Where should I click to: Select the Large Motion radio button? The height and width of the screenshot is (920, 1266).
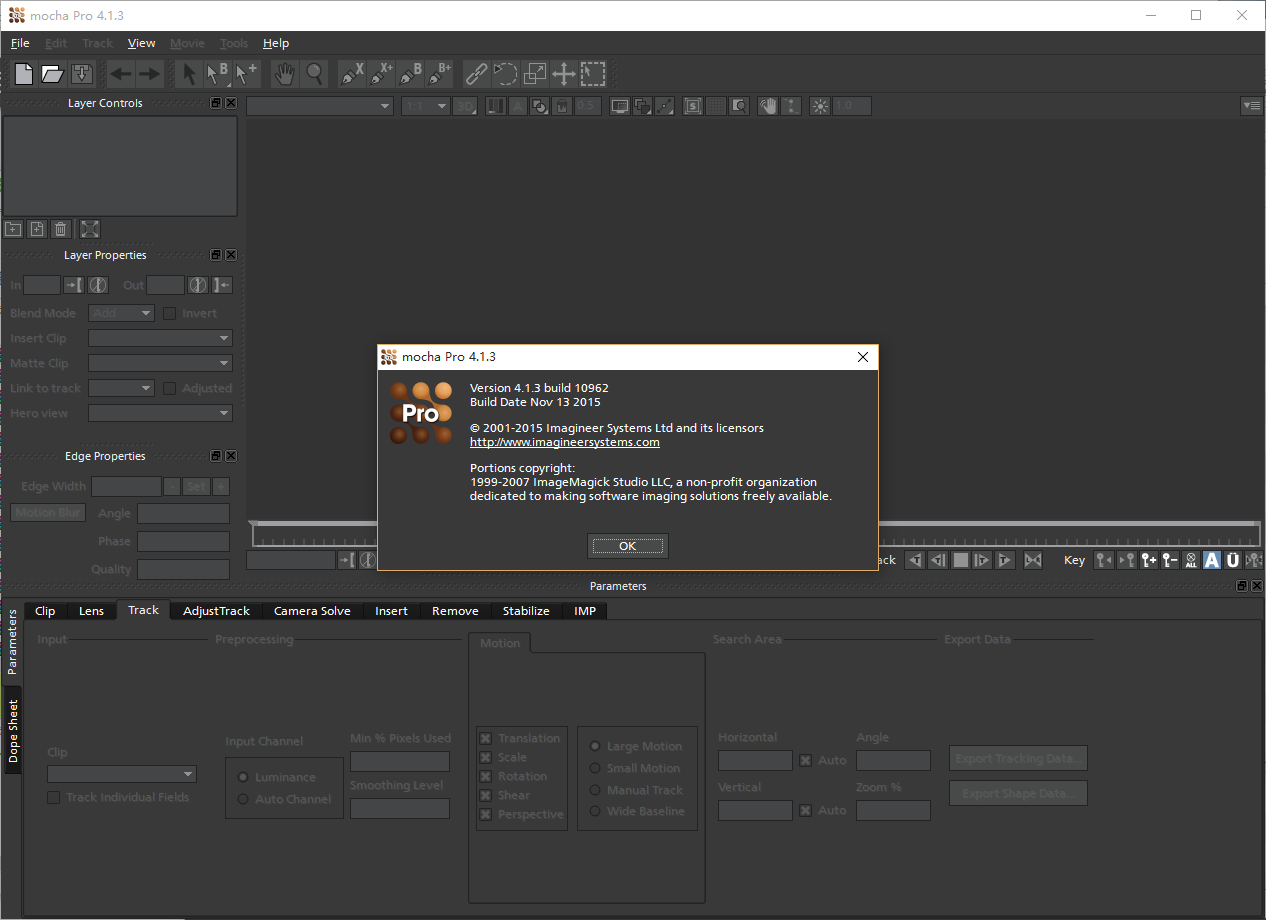pos(595,746)
